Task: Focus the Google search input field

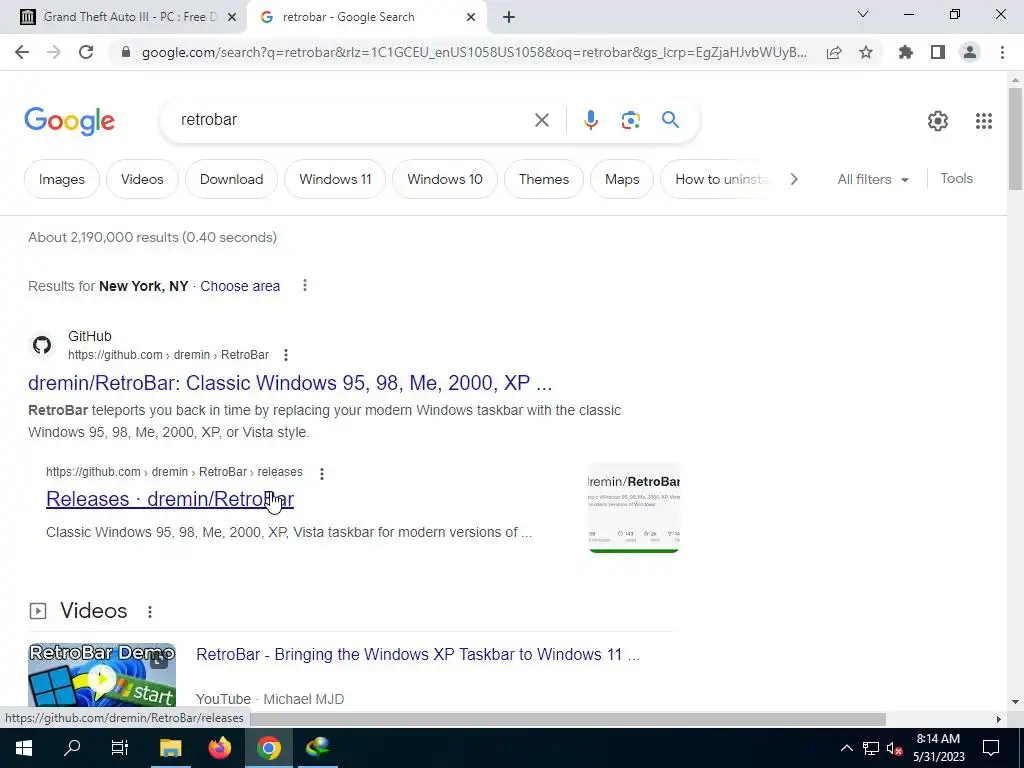Action: [353, 120]
